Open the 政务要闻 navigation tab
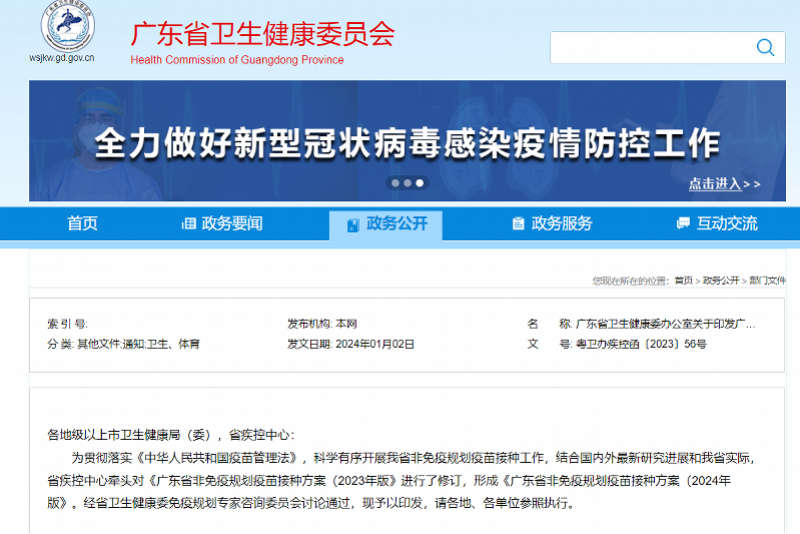This screenshot has height=534, width=800. [222, 223]
